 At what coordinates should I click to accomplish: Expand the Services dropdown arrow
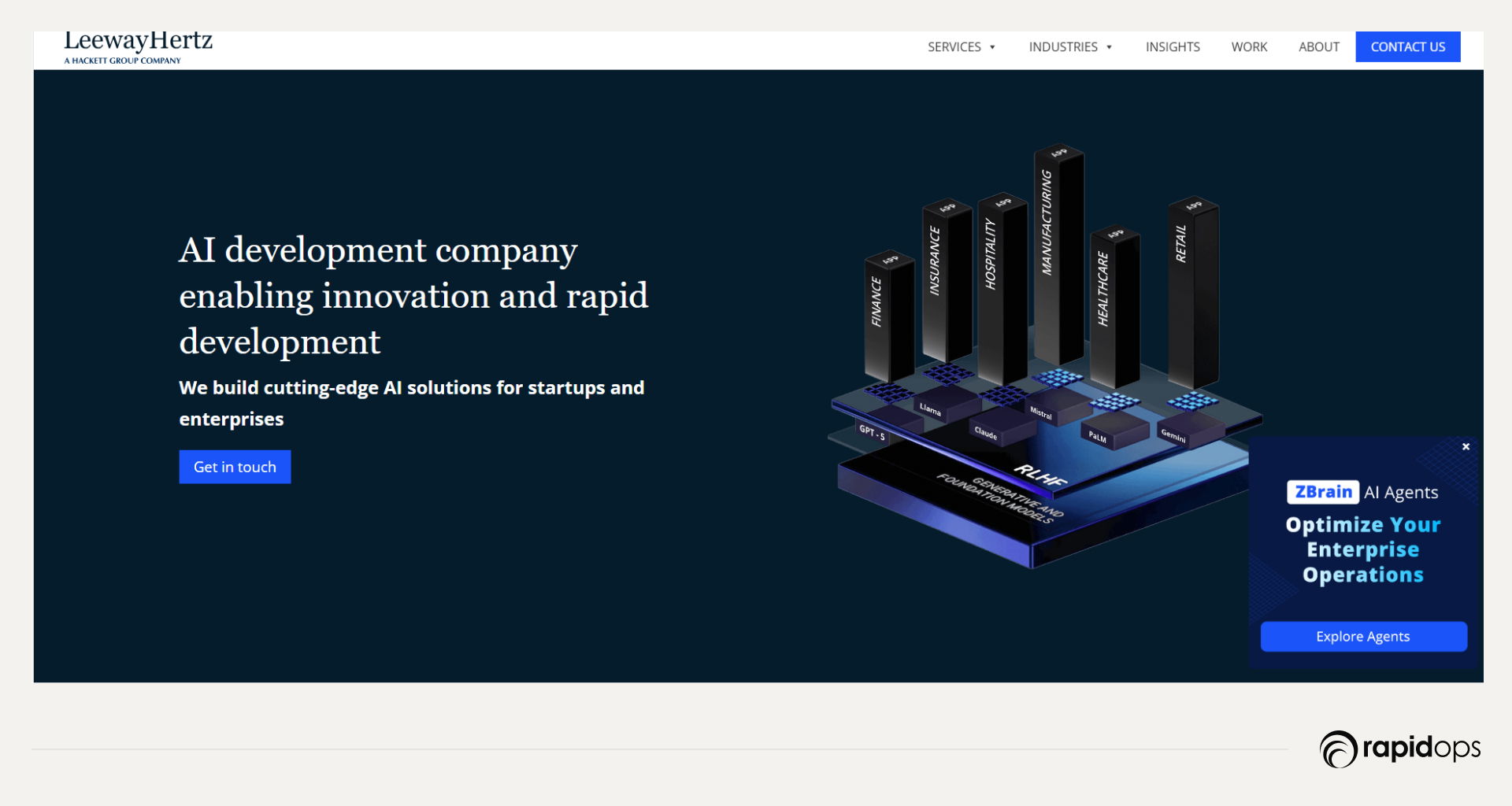992,47
